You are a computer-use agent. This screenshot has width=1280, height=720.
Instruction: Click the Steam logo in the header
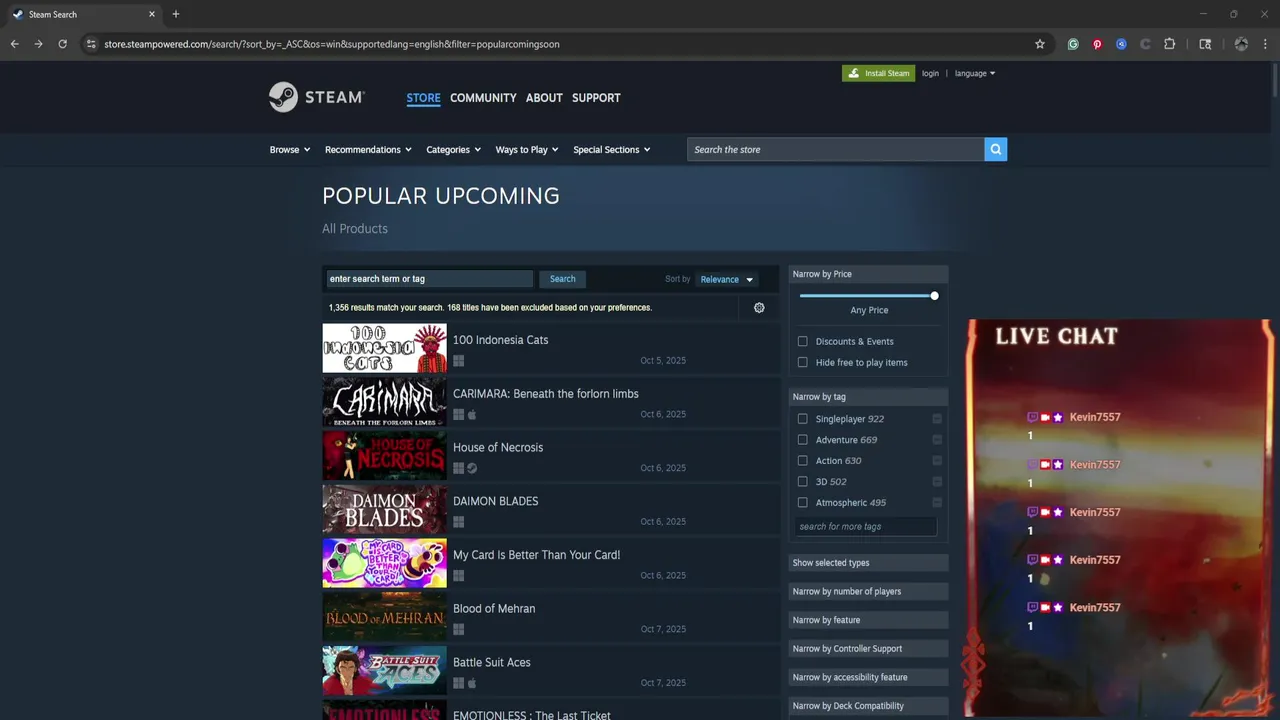[x=317, y=97]
